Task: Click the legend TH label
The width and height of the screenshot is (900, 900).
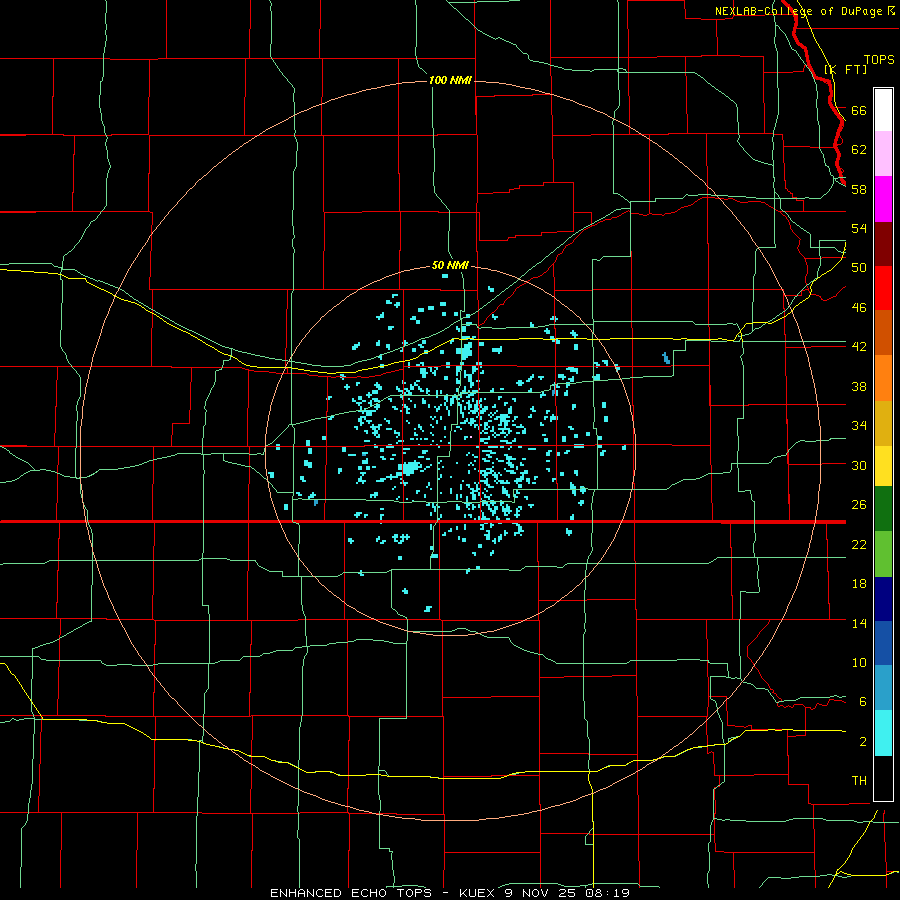Action: (859, 781)
